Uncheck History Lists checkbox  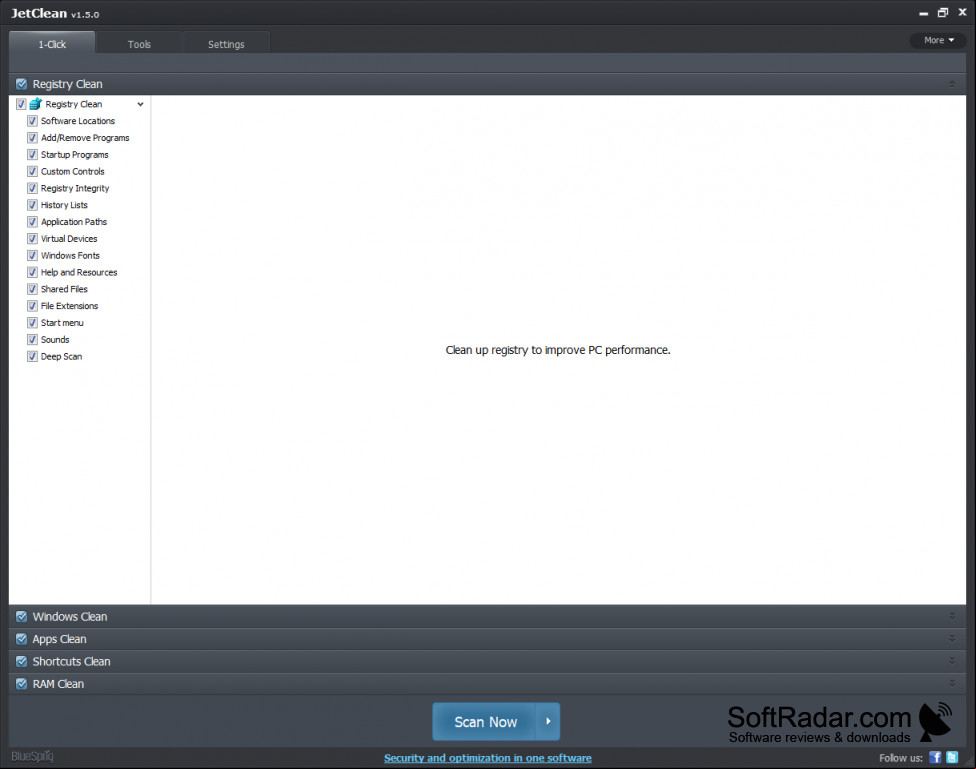(32, 205)
